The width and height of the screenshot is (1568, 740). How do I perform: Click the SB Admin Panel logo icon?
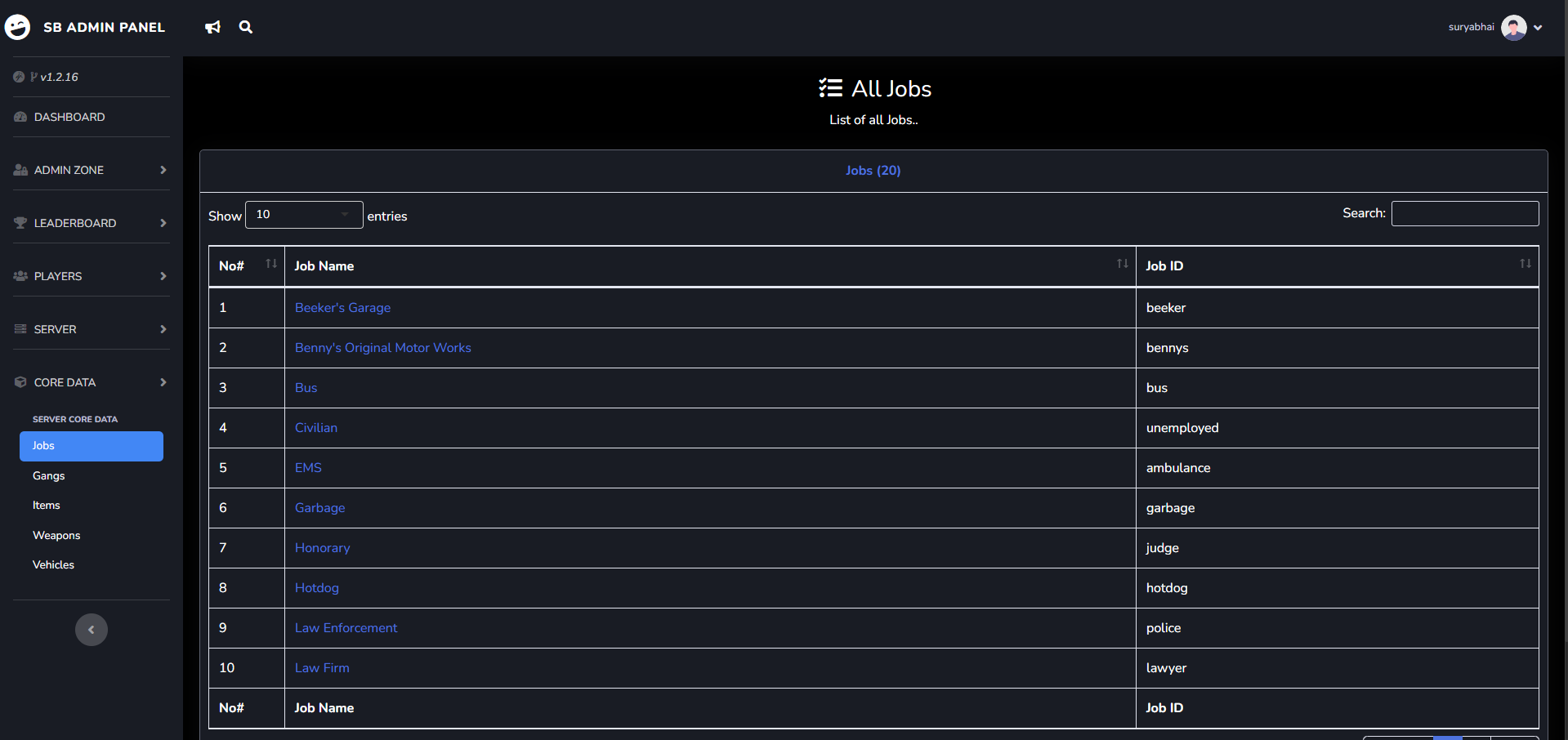[17, 27]
